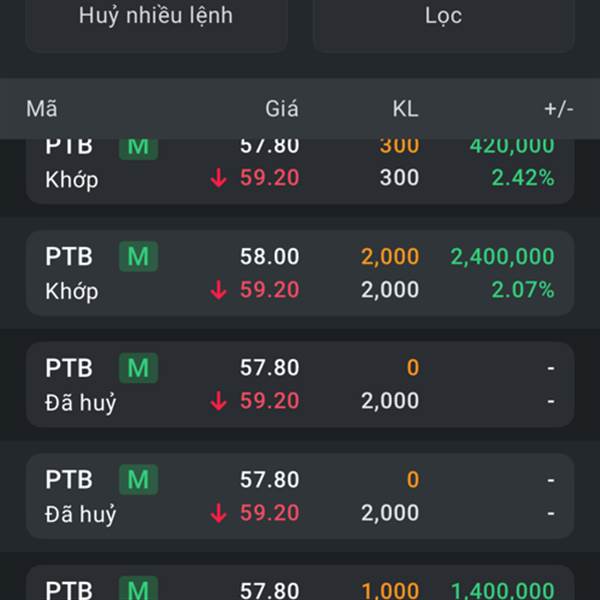Click the M badge on first cancelled order

[x=139, y=368]
